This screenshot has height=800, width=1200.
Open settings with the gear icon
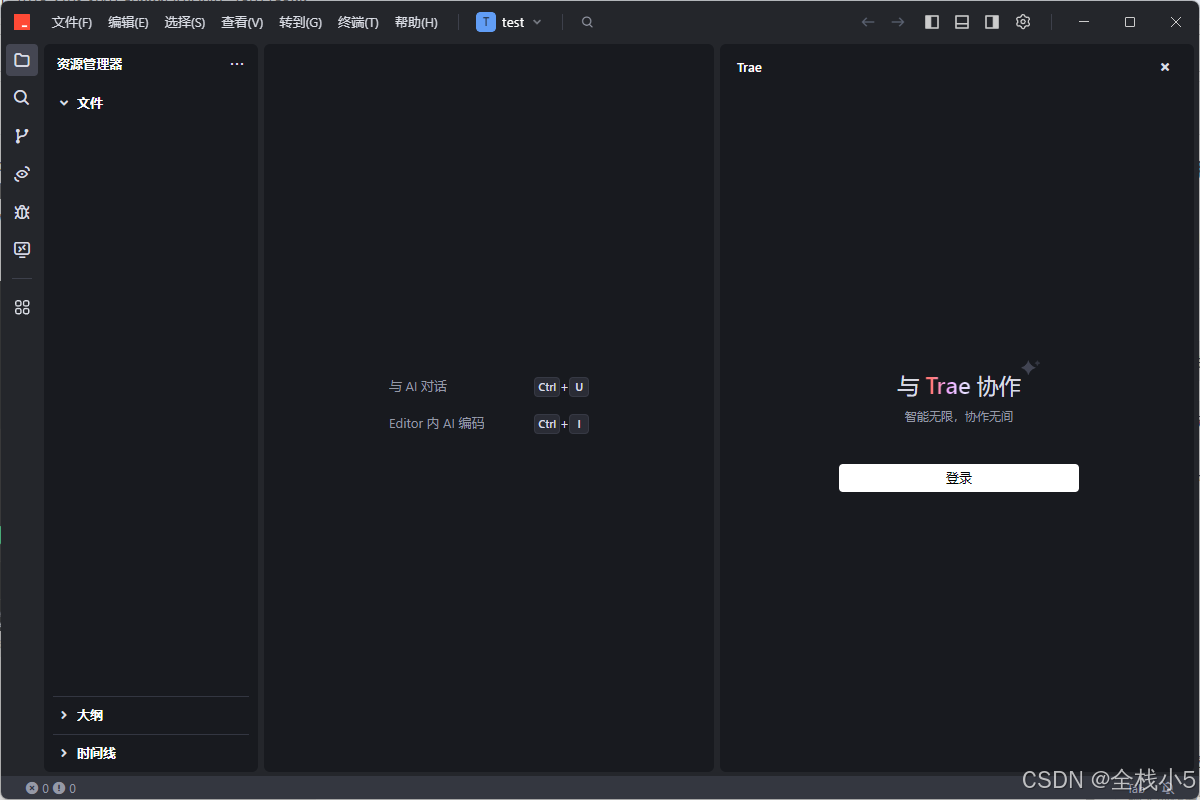(x=1023, y=22)
